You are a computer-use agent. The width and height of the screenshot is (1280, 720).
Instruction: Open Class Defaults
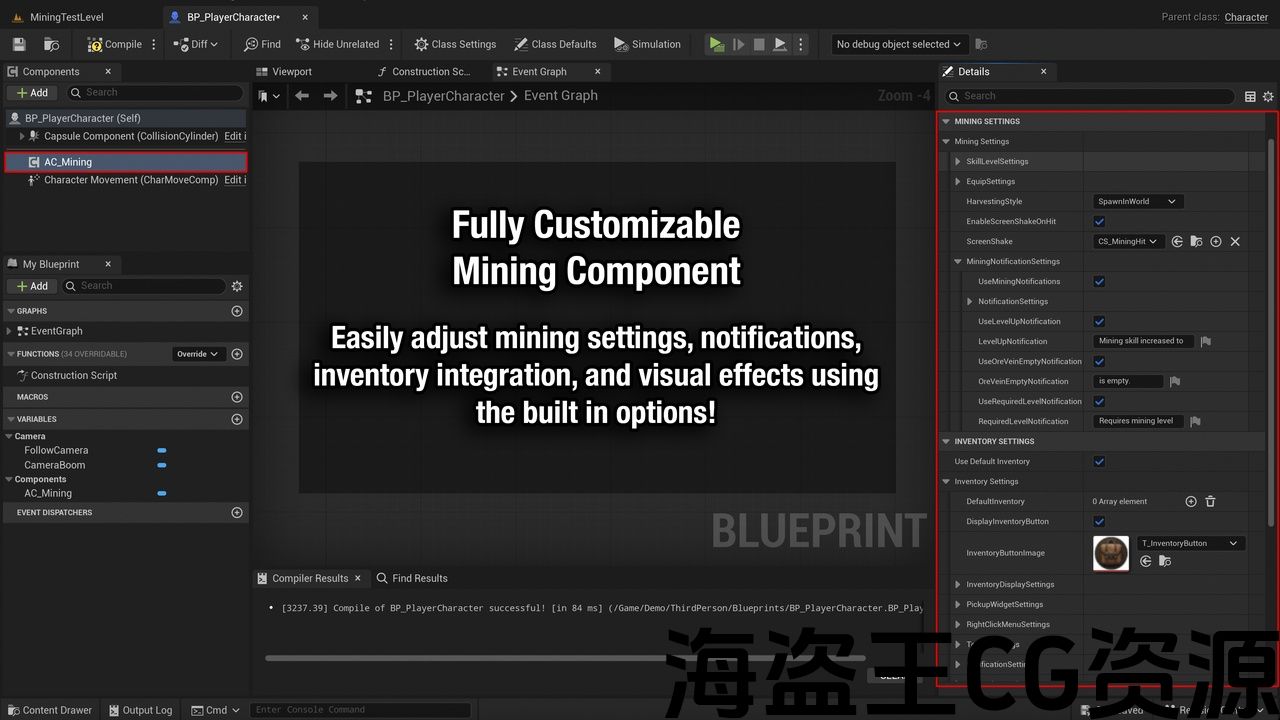[555, 44]
